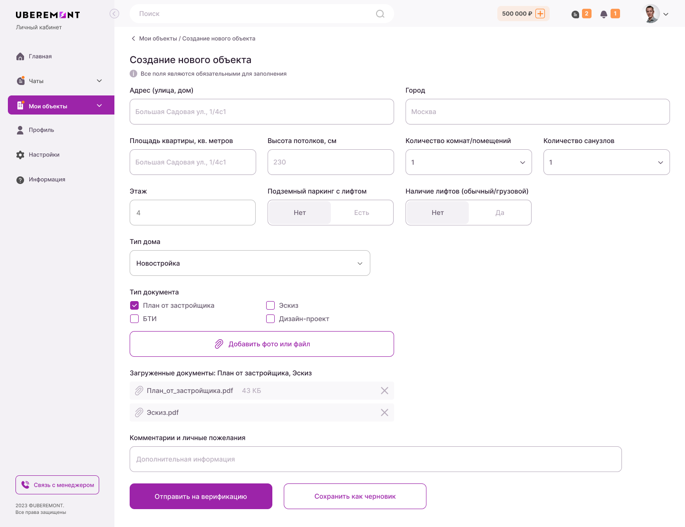This screenshot has width=685, height=527.
Task: Uncheck План от застройщика checkbox
Action: 135,306
